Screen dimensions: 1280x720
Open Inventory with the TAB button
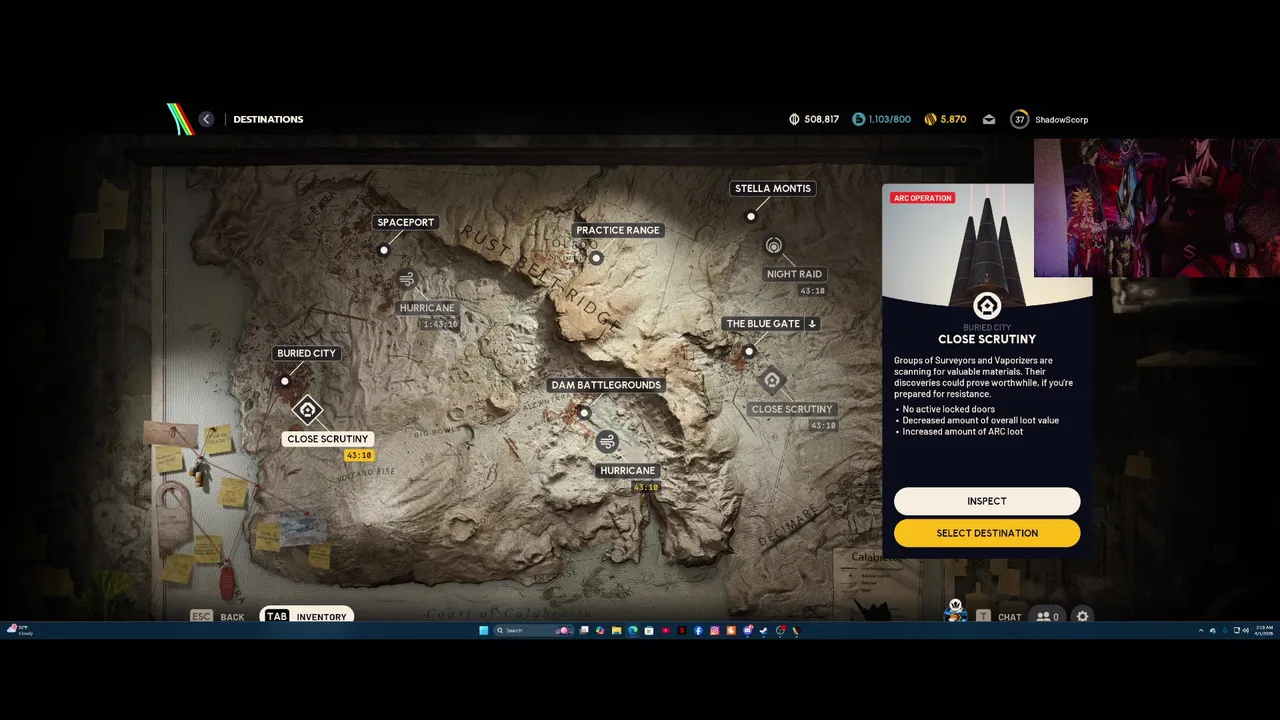(x=306, y=617)
